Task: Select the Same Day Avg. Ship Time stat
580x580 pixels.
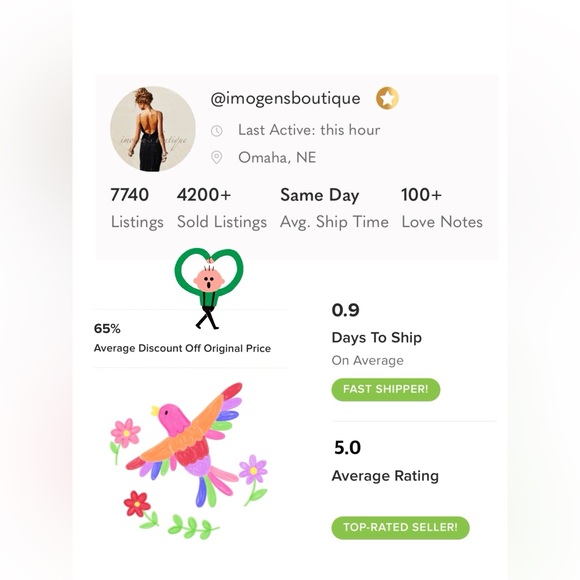Action: pyautogui.click(x=334, y=208)
